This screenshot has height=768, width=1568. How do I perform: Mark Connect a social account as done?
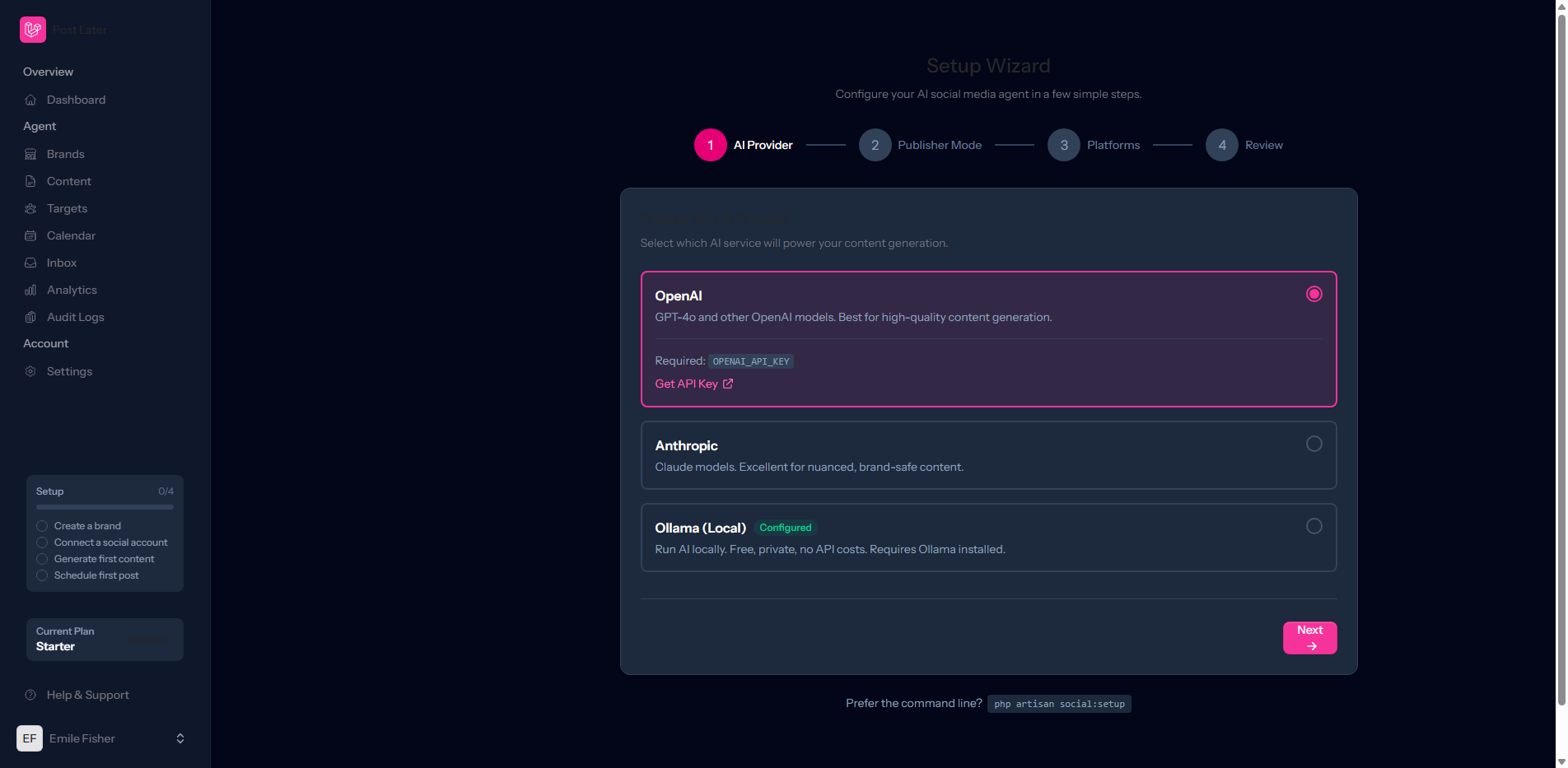pos(42,542)
